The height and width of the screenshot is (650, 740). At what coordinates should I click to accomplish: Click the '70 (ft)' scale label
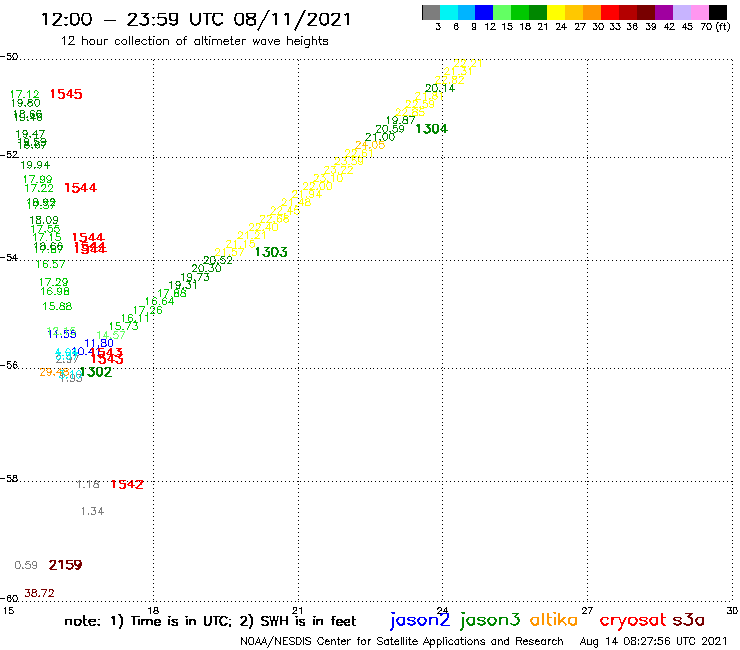click(715, 27)
